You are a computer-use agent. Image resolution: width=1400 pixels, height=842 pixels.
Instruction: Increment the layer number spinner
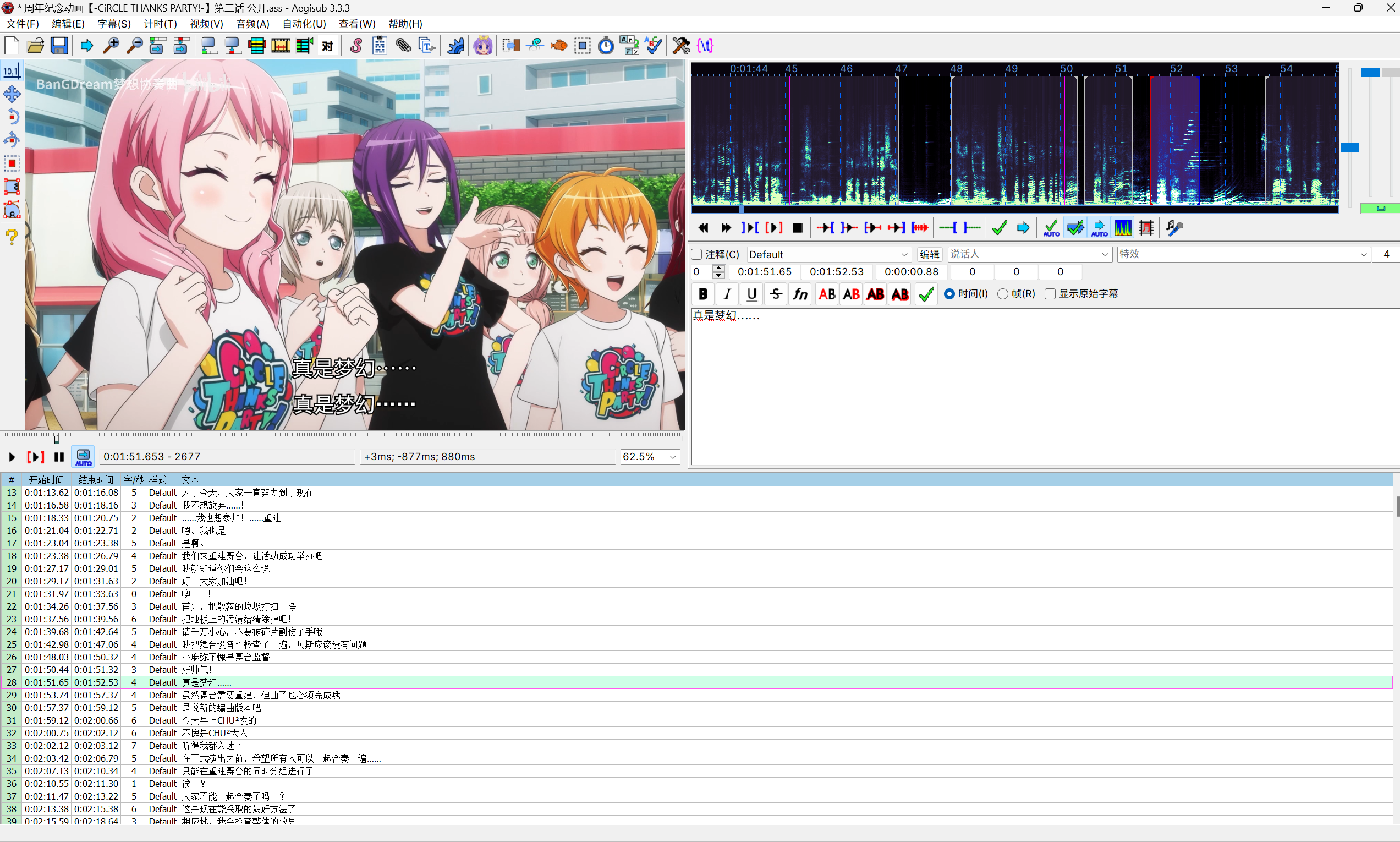[x=718, y=268]
